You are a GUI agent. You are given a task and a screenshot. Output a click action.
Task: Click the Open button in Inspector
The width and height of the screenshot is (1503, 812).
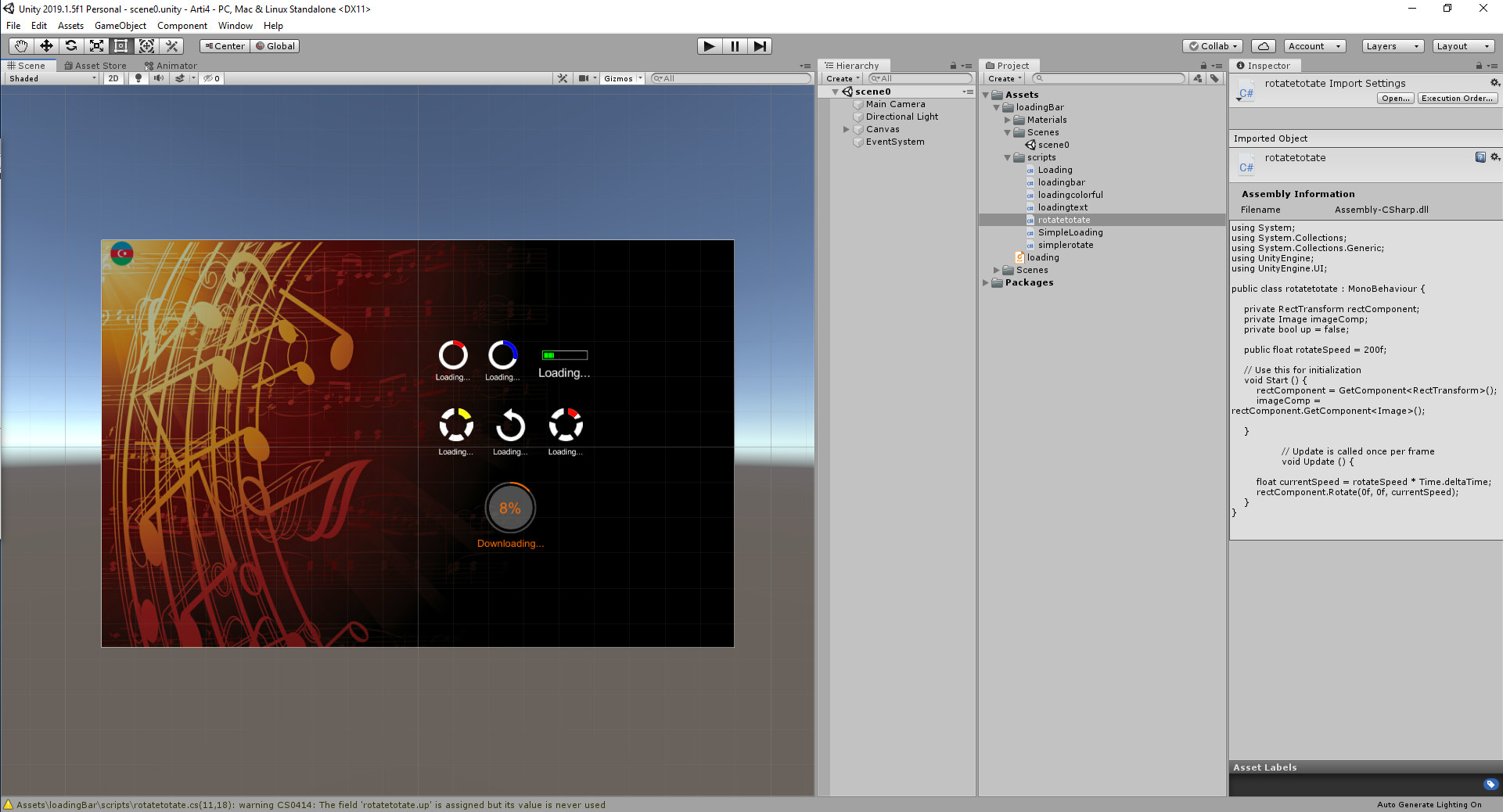[x=1395, y=99]
